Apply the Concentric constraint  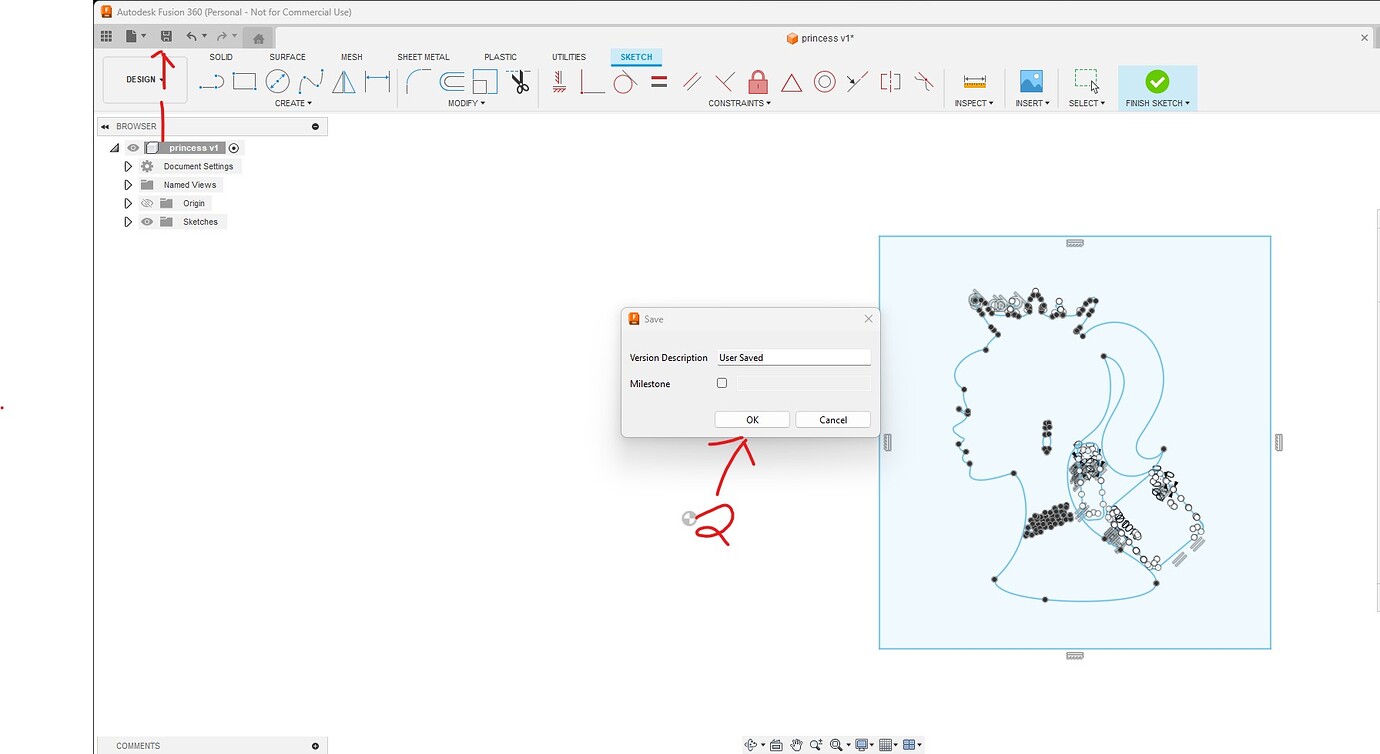824,82
